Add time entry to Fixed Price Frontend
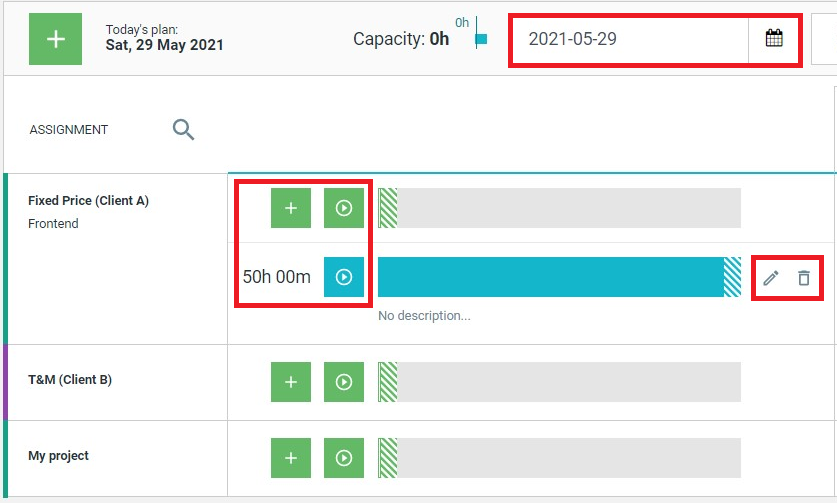The width and height of the screenshot is (837, 503). coord(291,208)
